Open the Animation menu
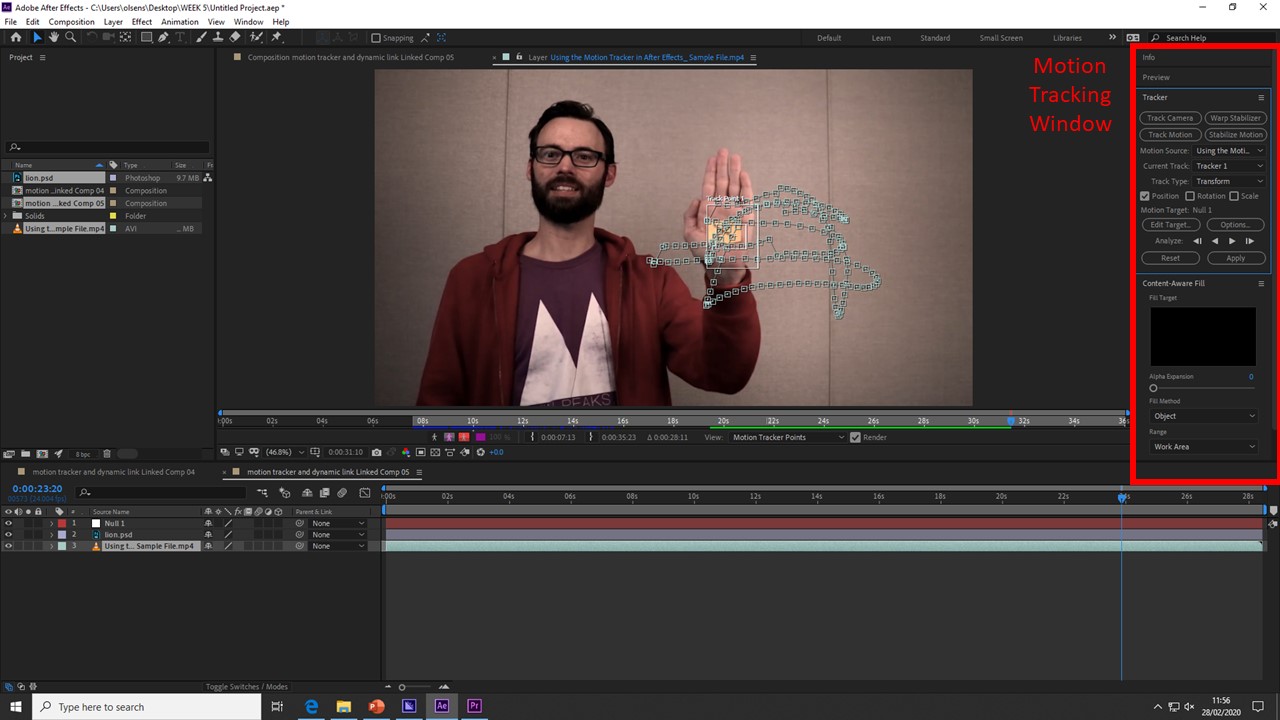Image resolution: width=1280 pixels, height=720 pixels. coord(180,21)
